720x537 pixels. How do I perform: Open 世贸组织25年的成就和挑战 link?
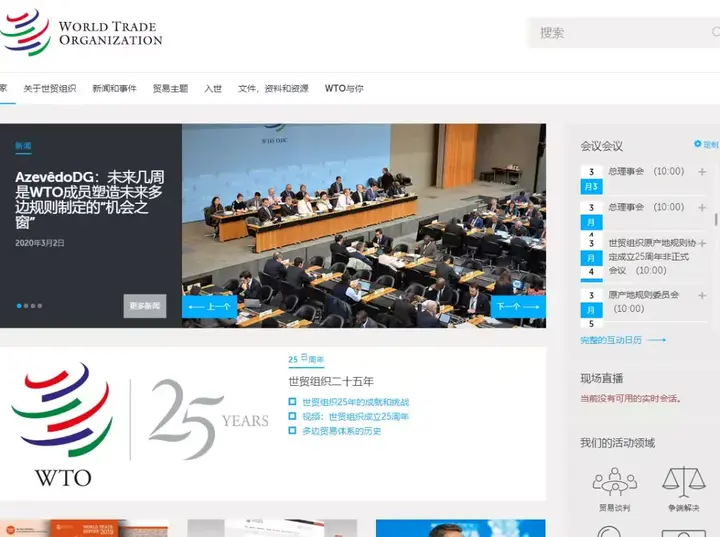[355, 402]
